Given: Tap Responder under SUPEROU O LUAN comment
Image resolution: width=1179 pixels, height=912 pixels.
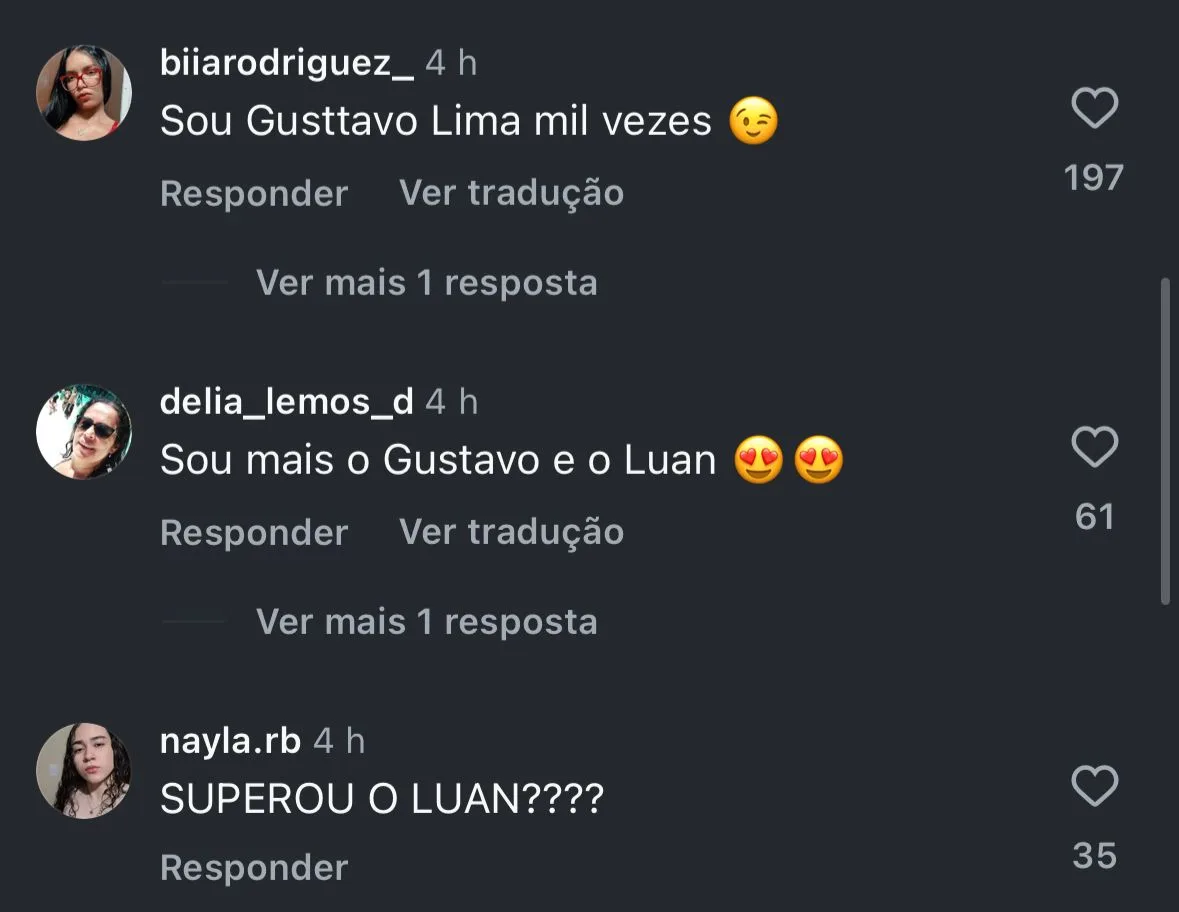Looking at the screenshot, I should click(254, 868).
